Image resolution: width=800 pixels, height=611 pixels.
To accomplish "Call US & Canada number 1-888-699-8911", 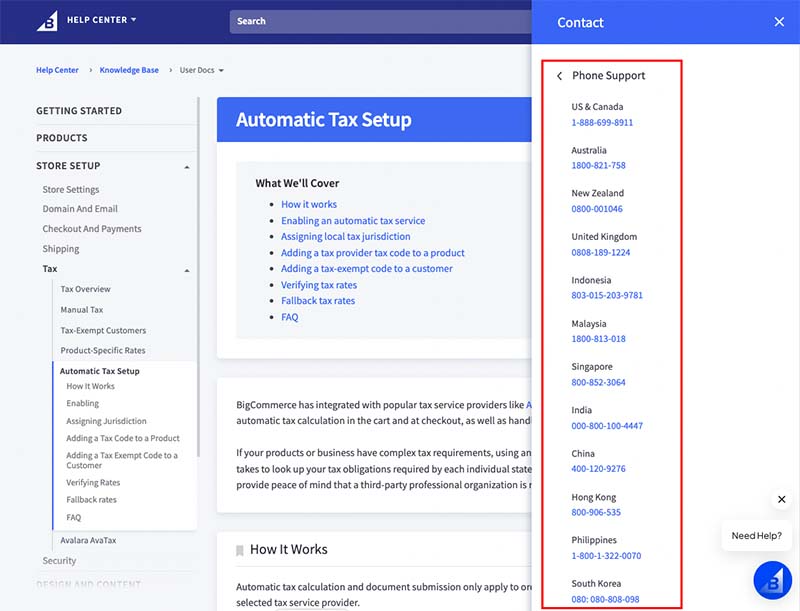I will pos(602,122).
